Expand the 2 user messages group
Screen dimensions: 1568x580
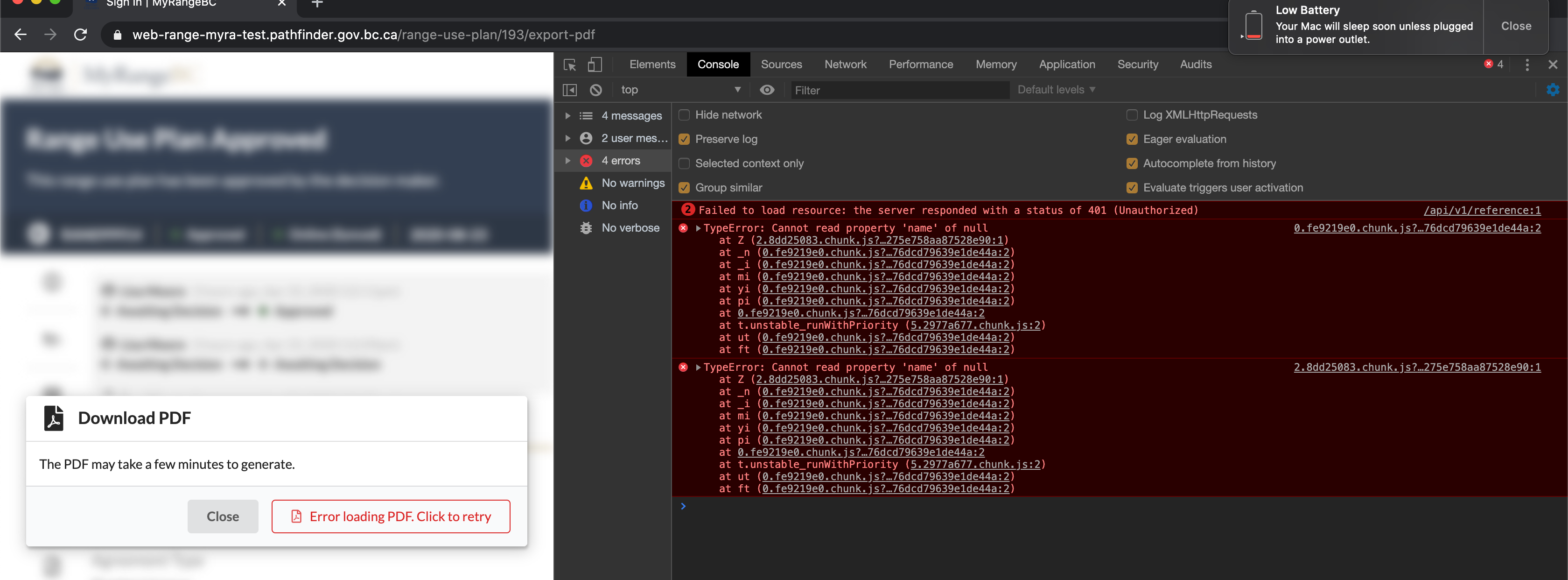click(x=568, y=138)
